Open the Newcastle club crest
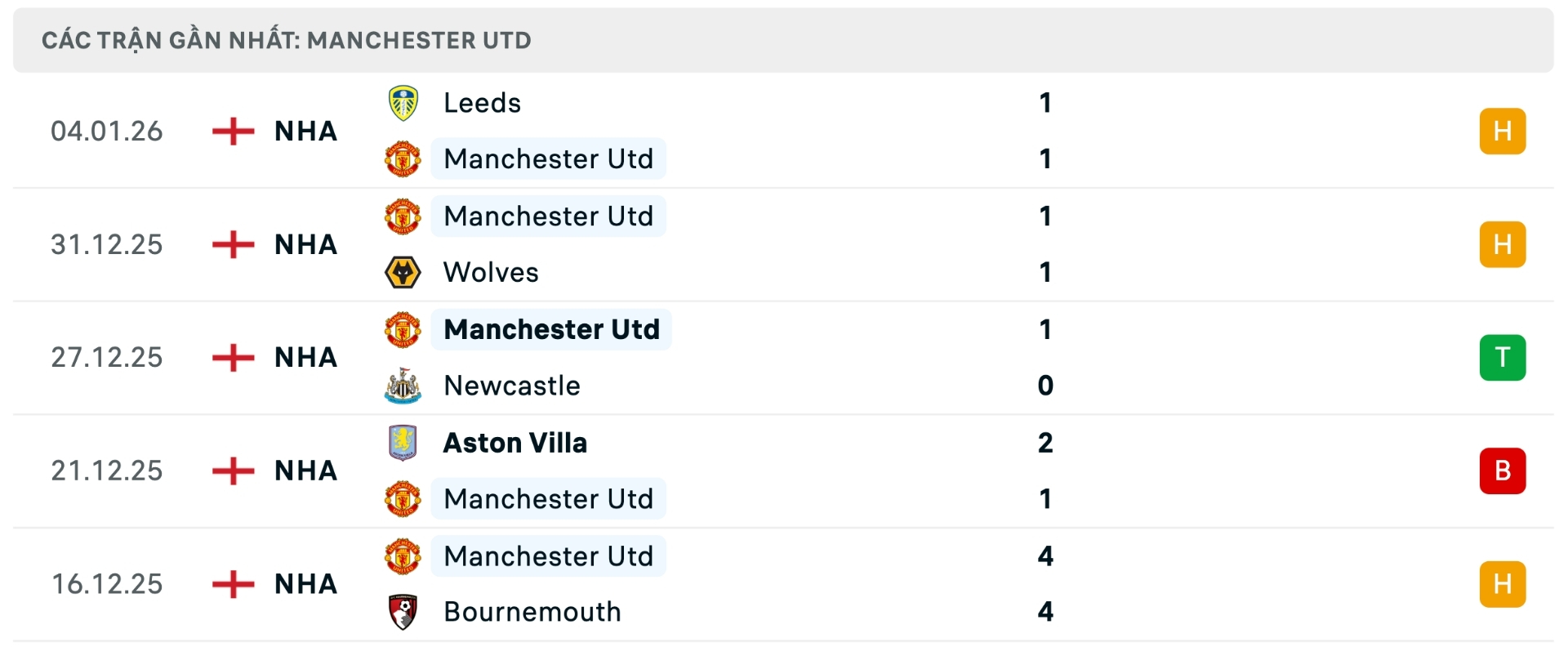This screenshot has width=1568, height=647. (403, 386)
